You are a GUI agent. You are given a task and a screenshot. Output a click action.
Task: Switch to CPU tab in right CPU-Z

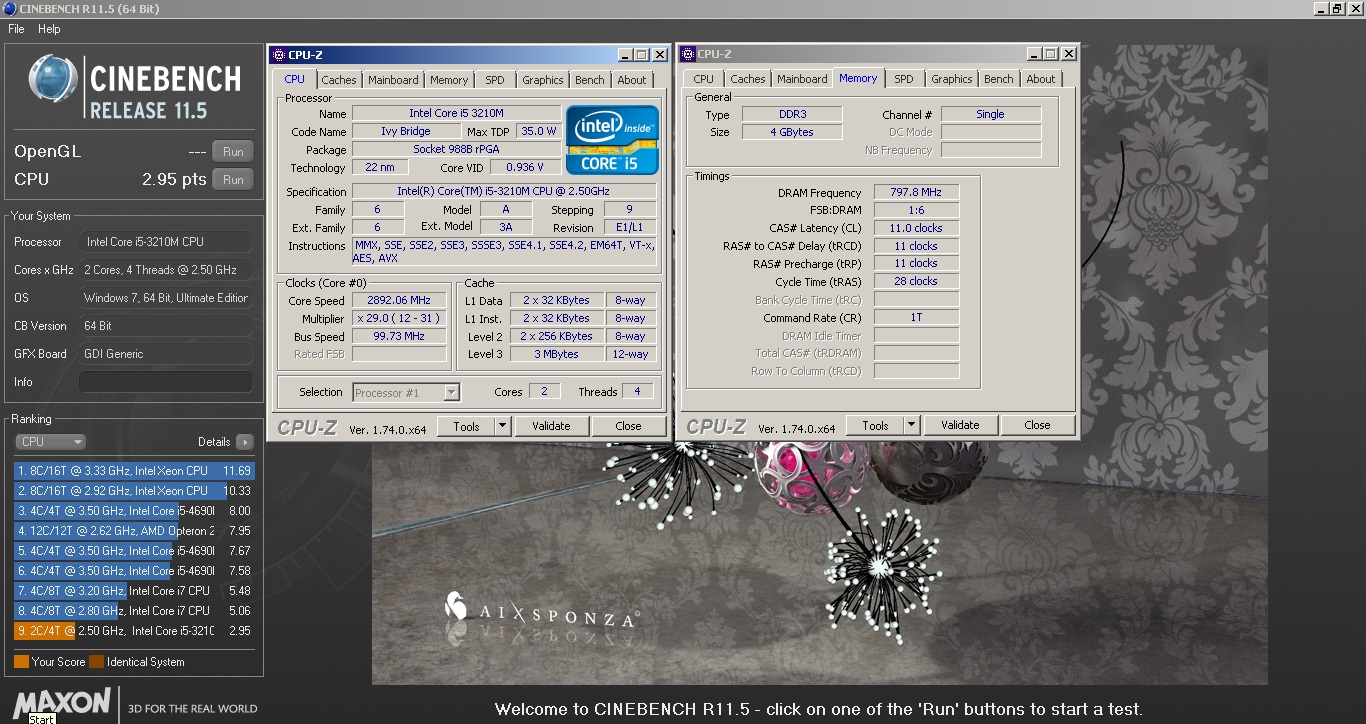tap(704, 79)
